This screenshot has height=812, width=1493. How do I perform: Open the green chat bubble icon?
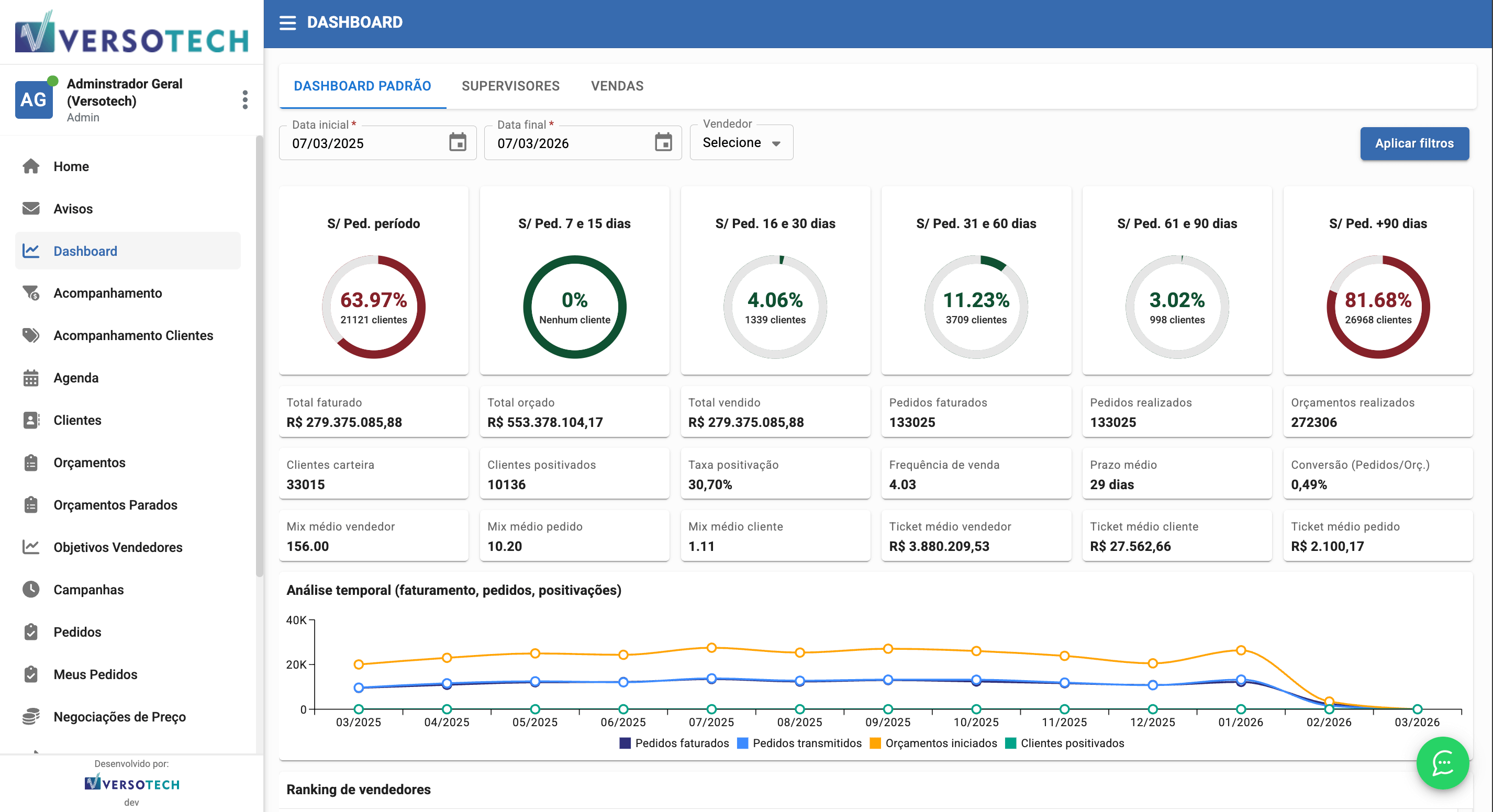tap(1443, 763)
